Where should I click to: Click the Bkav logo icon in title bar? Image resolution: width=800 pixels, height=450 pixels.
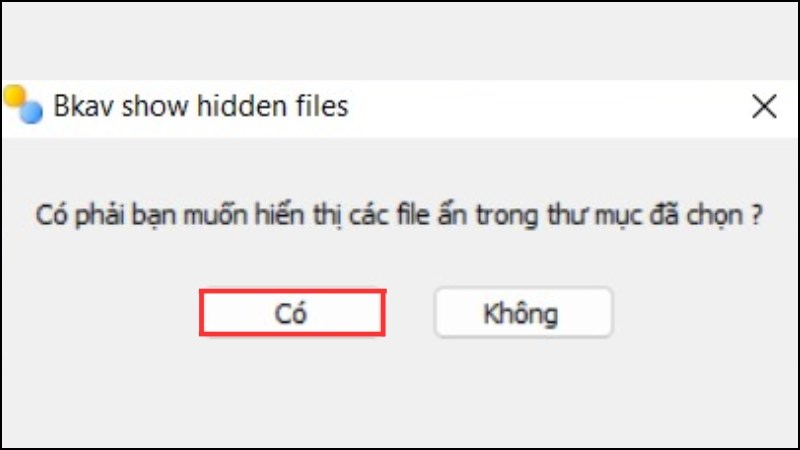23,105
